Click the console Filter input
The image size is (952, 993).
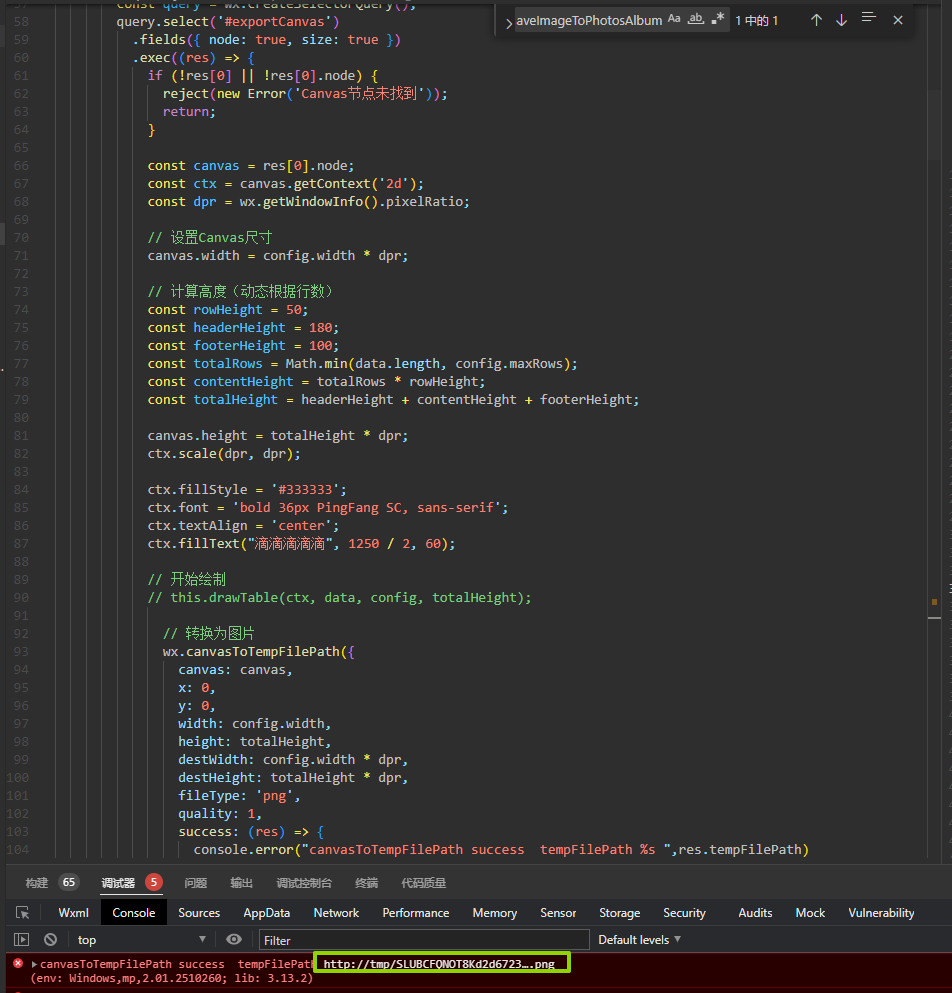pyautogui.click(x=424, y=940)
